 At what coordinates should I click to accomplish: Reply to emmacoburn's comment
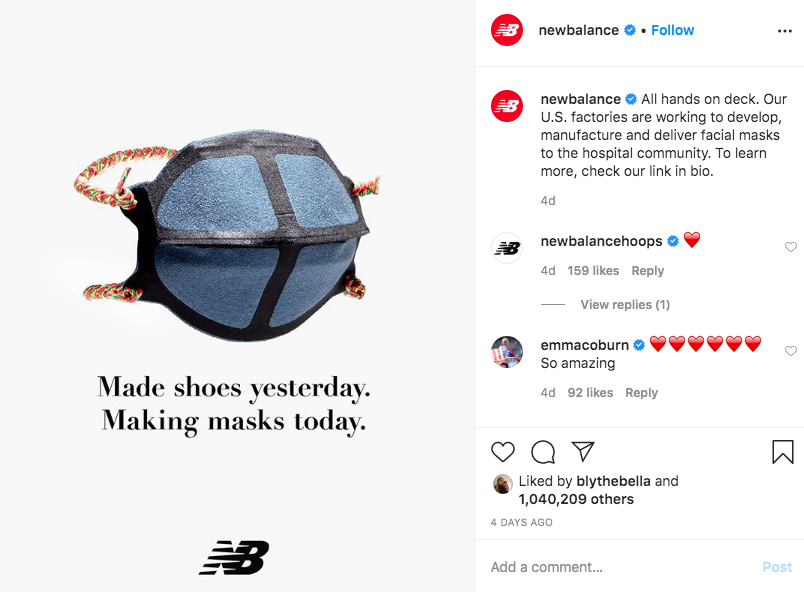click(641, 393)
